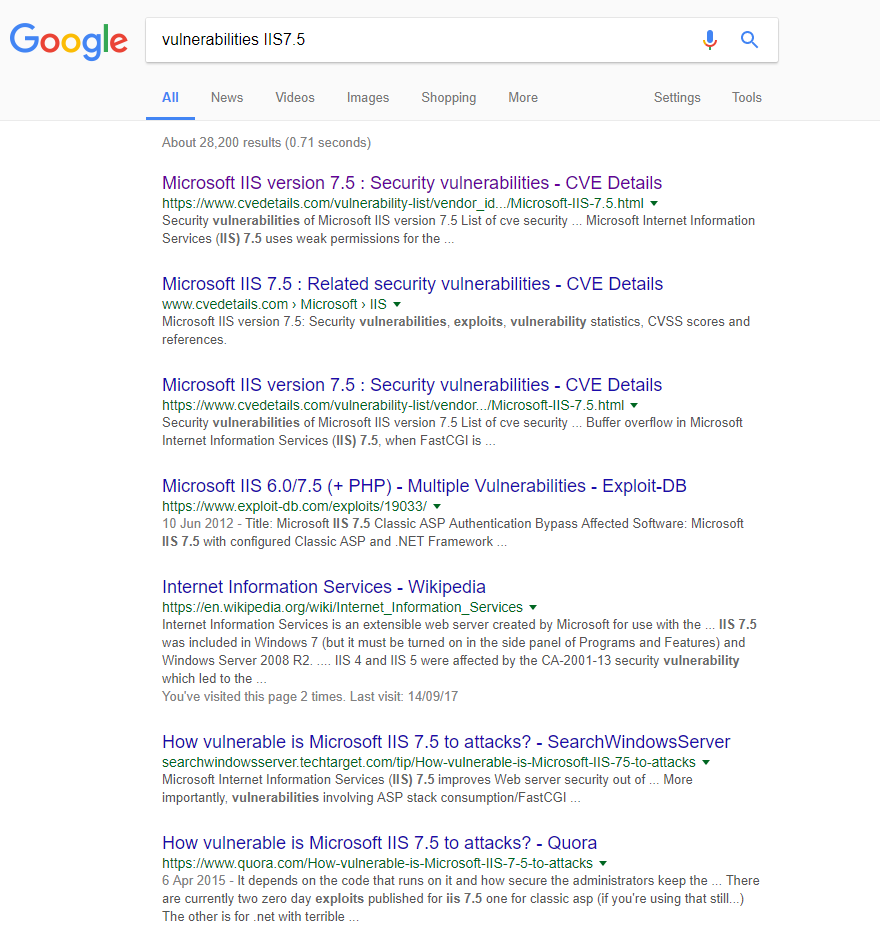Open the More results menu
The height and width of the screenshot is (942, 880).
(x=522, y=97)
